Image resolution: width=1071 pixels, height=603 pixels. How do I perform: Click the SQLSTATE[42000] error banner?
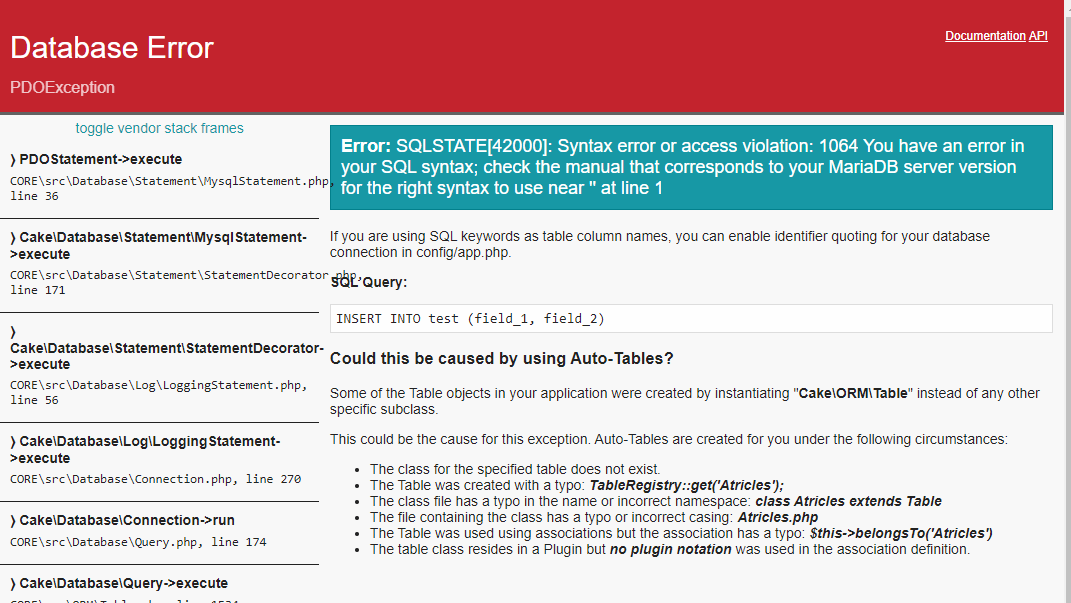pyautogui.click(x=690, y=166)
